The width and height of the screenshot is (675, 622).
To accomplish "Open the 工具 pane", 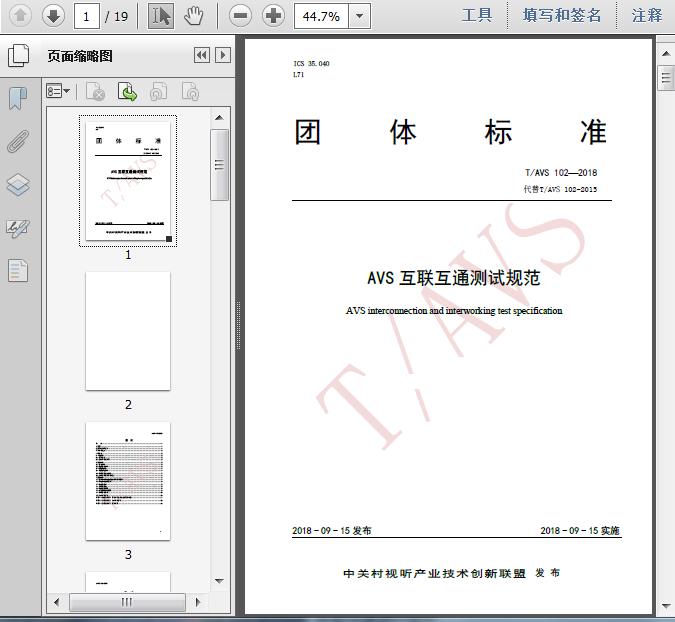I will coord(477,15).
